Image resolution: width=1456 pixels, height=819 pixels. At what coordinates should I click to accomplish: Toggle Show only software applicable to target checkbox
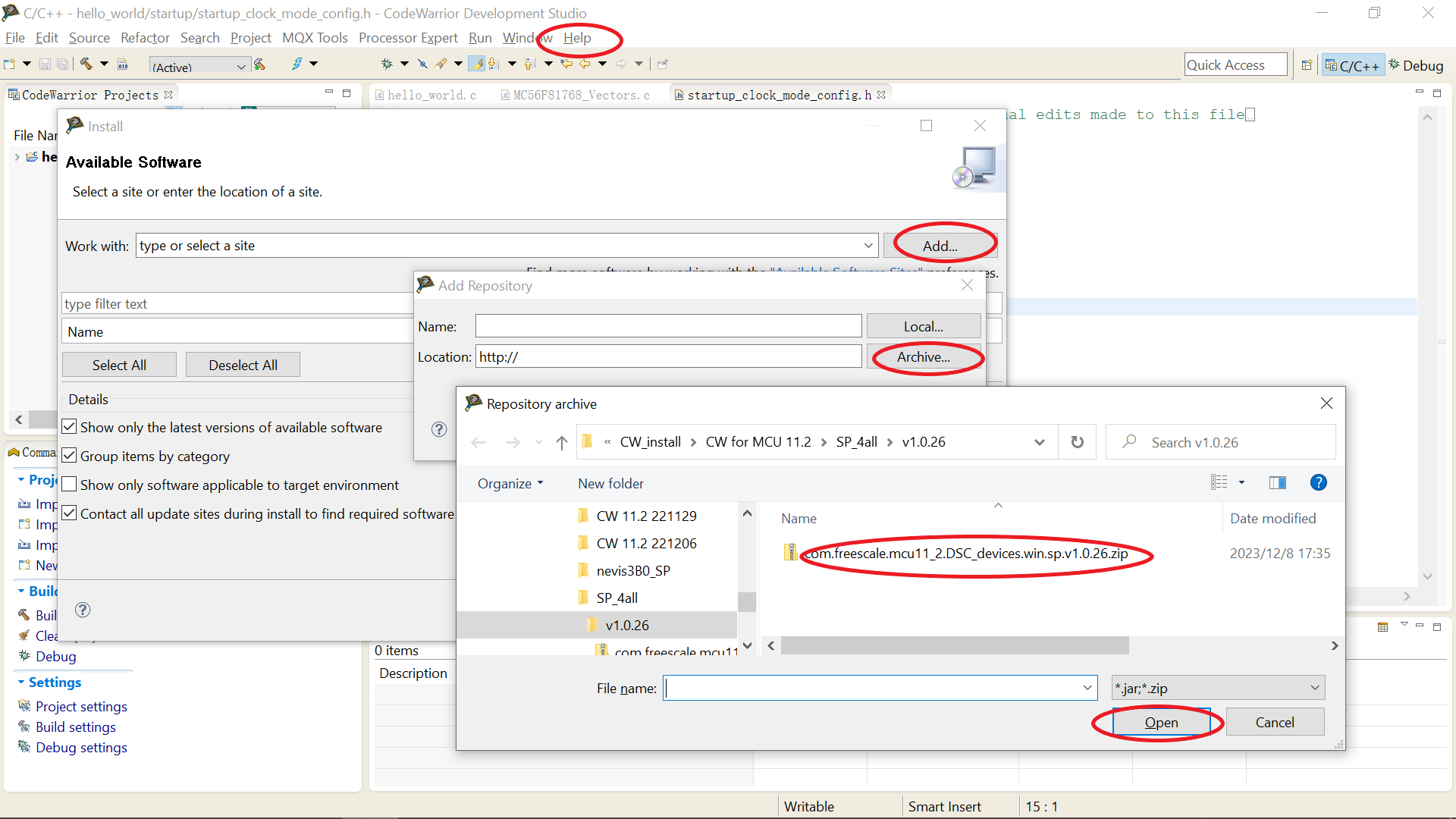coord(69,485)
